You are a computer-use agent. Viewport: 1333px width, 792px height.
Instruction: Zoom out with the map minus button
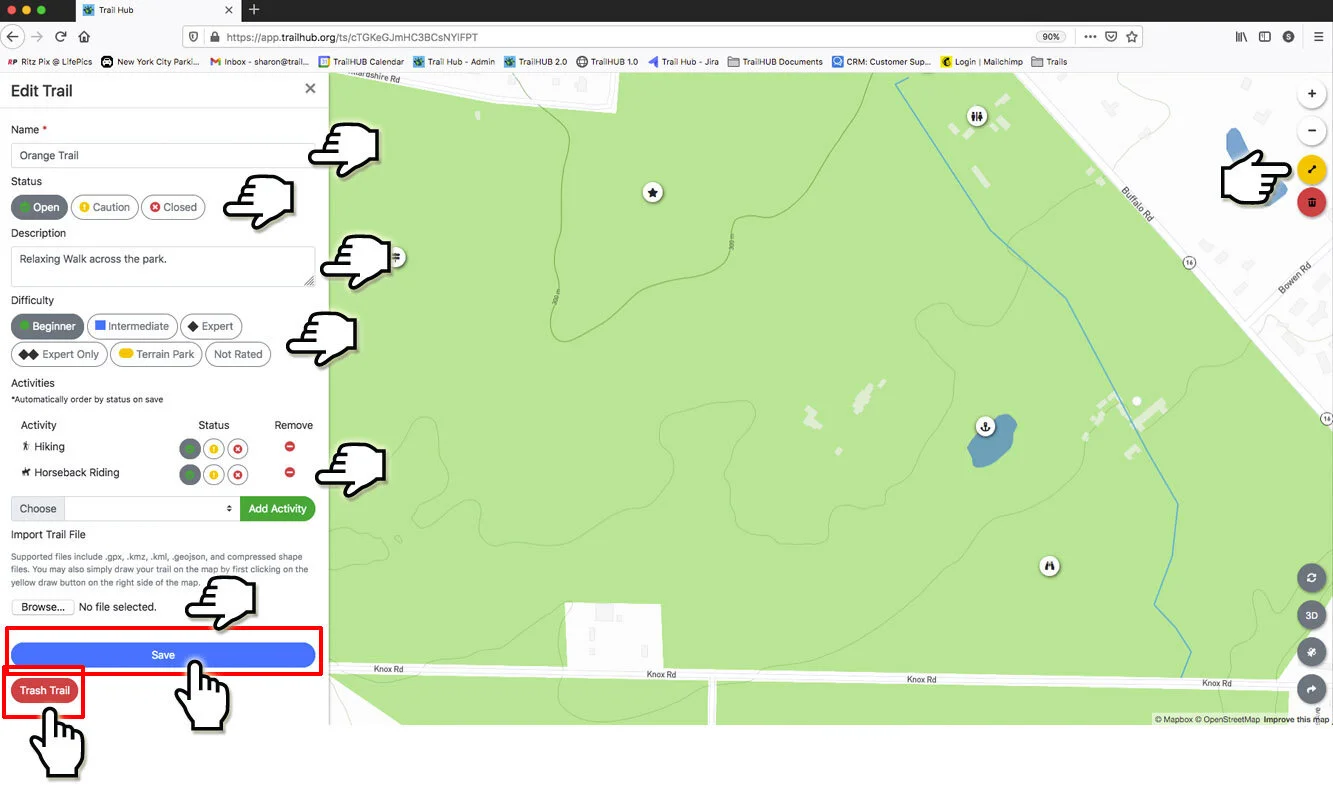click(x=1311, y=131)
